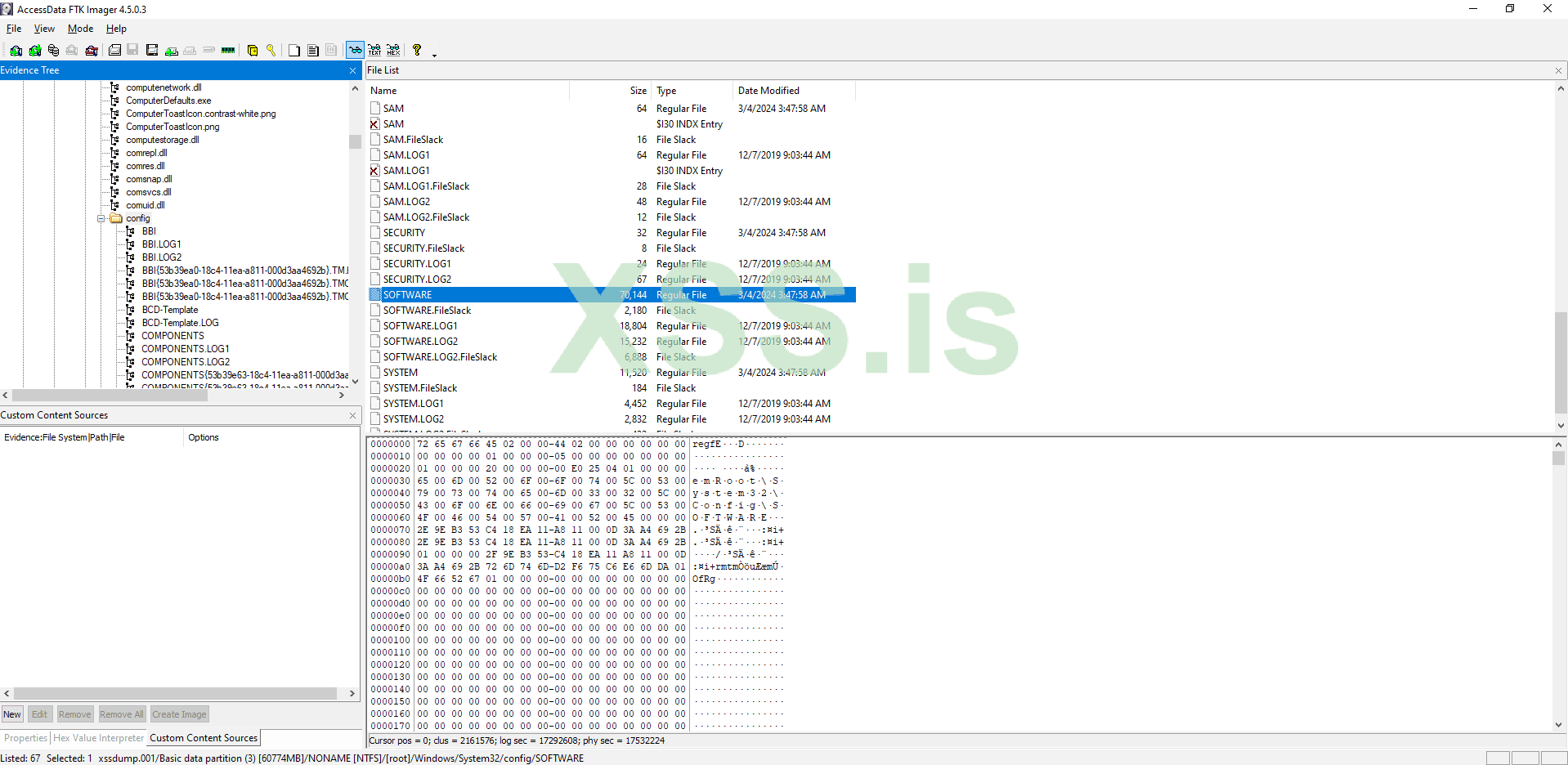Click the Help question mark icon
Screen dimensions: 1568x765
[417, 51]
